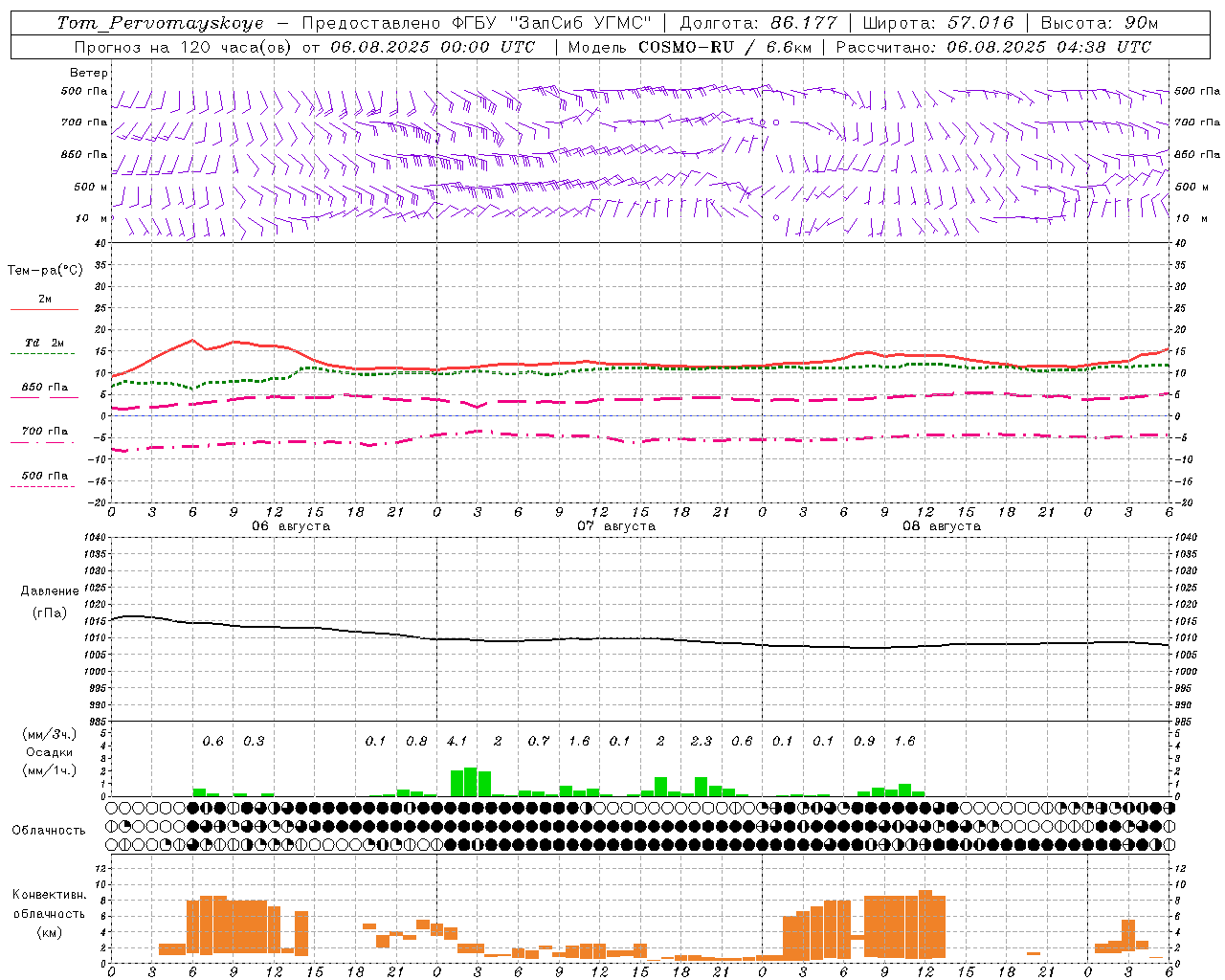Select the 06 августа date label

pyautogui.click(x=291, y=526)
